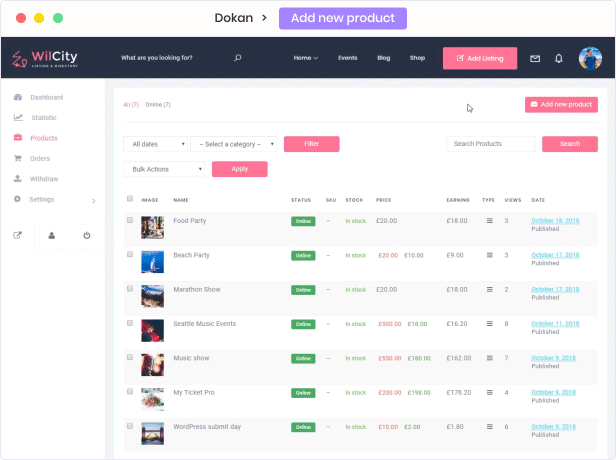Open Orders in the sidebar menu

[40, 158]
